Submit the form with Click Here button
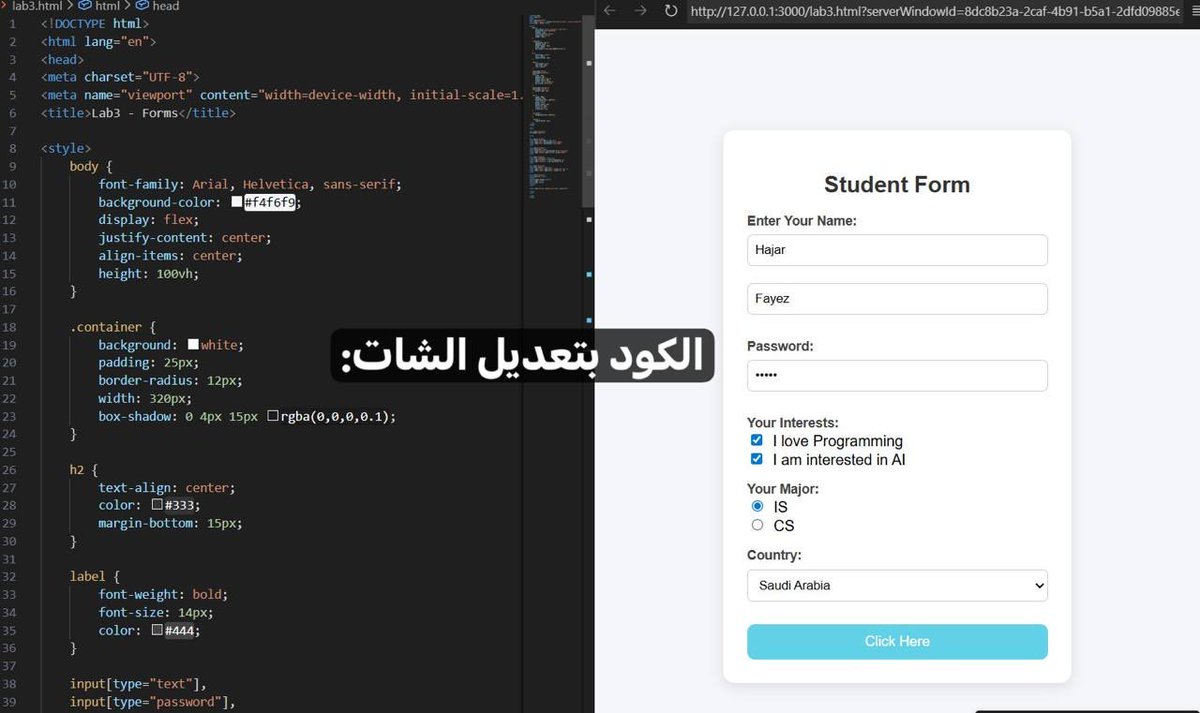Viewport: 1200px width, 713px height. click(x=897, y=642)
